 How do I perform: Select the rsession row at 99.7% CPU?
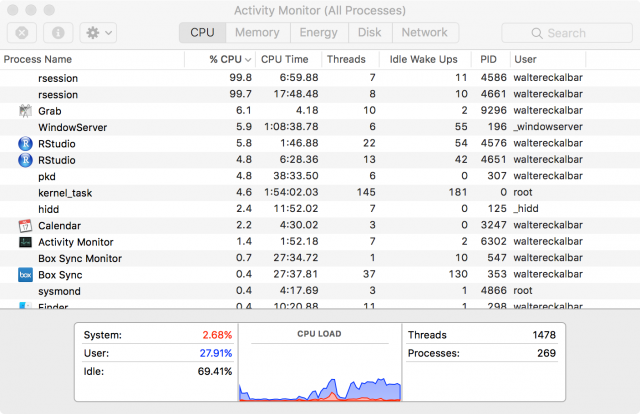320,94
